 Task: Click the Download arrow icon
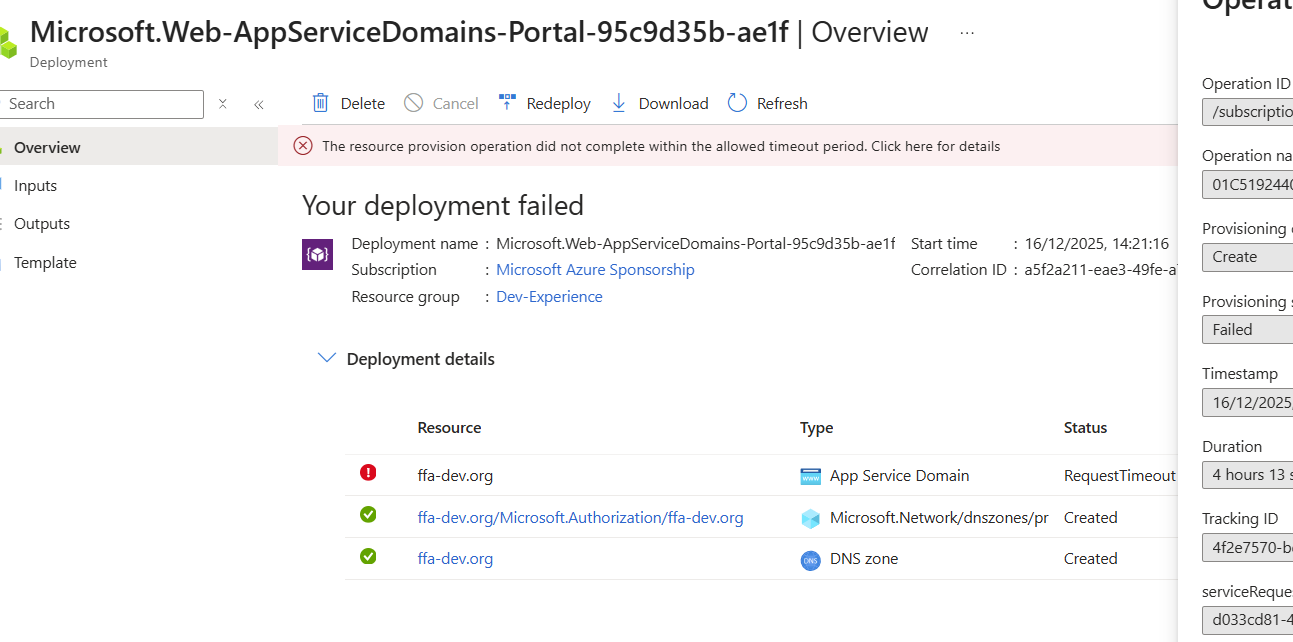click(619, 103)
